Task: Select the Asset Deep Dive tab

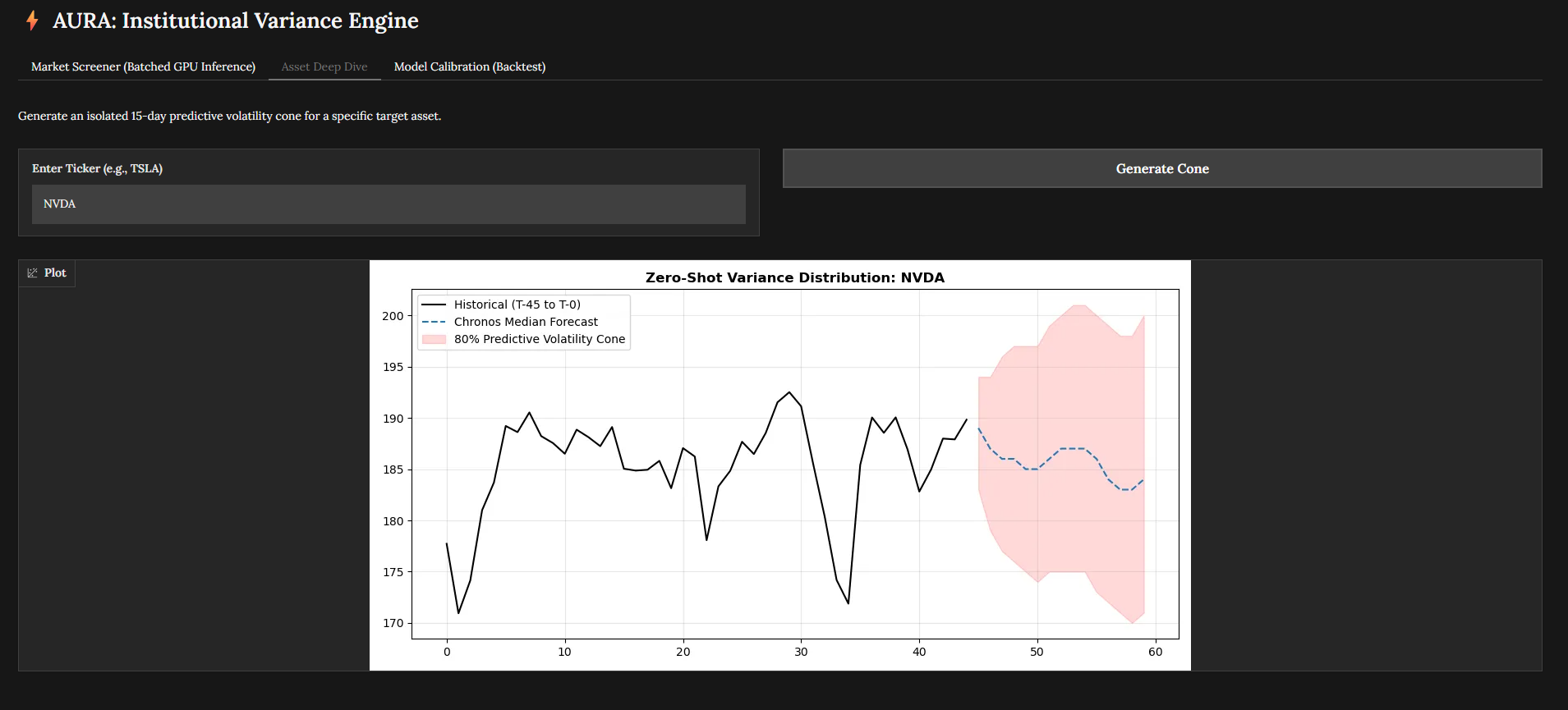Action: [x=324, y=66]
